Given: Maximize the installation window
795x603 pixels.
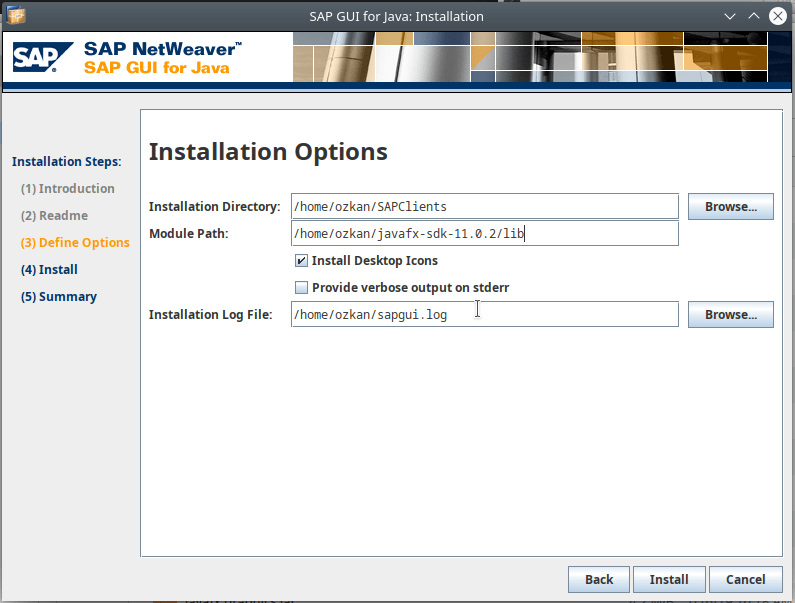Looking at the screenshot, I should (x=754, y=16).
